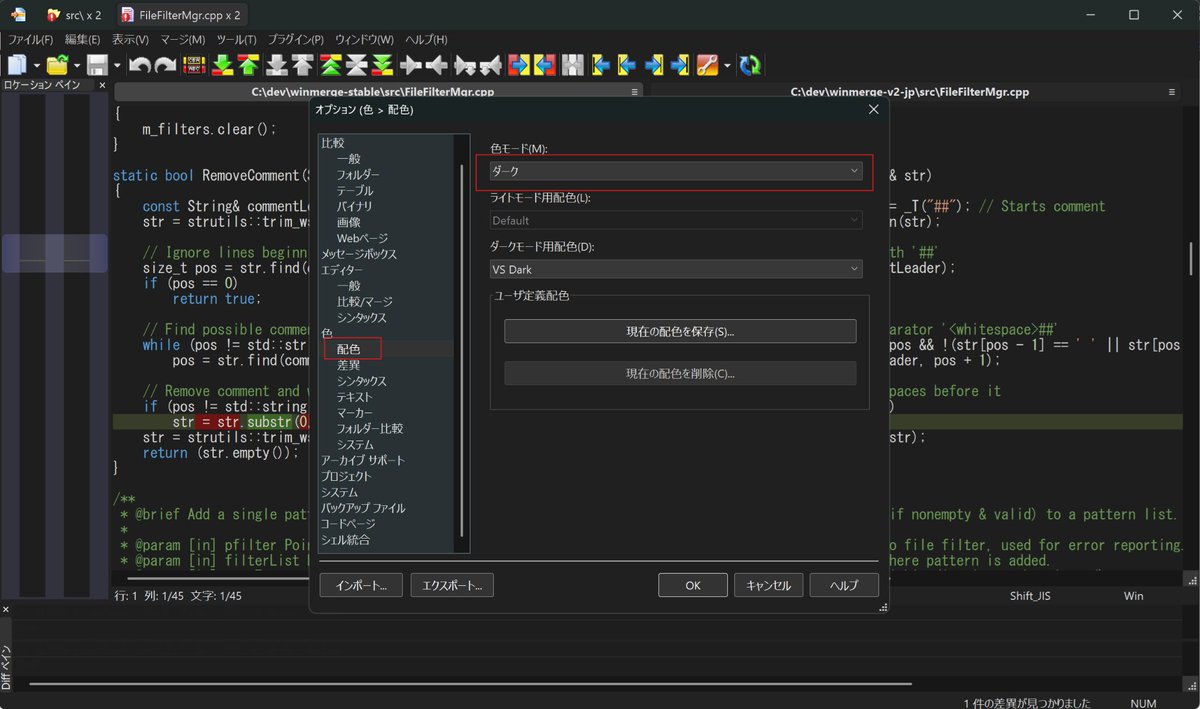Click the gray Next Conflict down arrow
Image resolution: width=1200 pixels, height=709 pixels.
pyautogui.click(x=277, y=65)
